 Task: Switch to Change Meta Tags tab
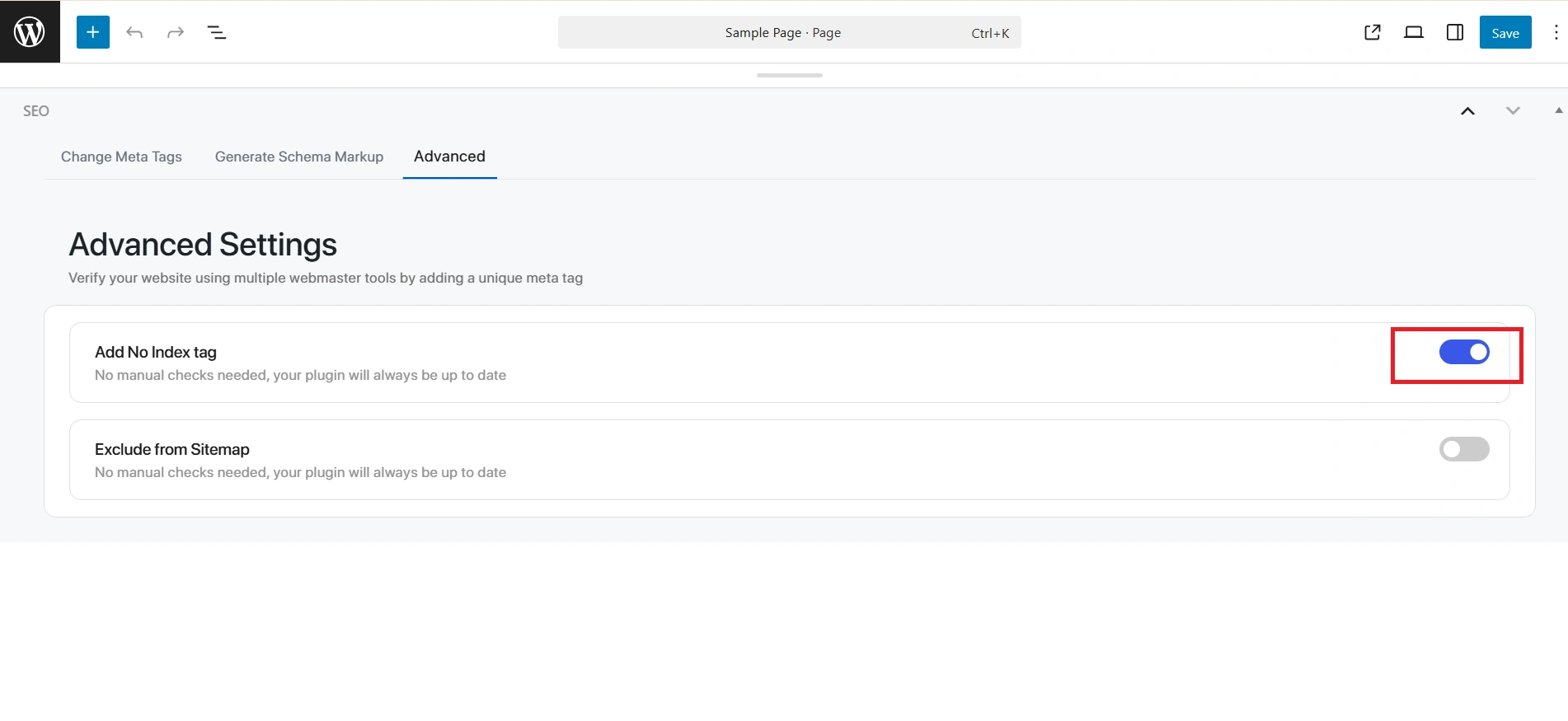pyautogui.click(x=121, y=157)
